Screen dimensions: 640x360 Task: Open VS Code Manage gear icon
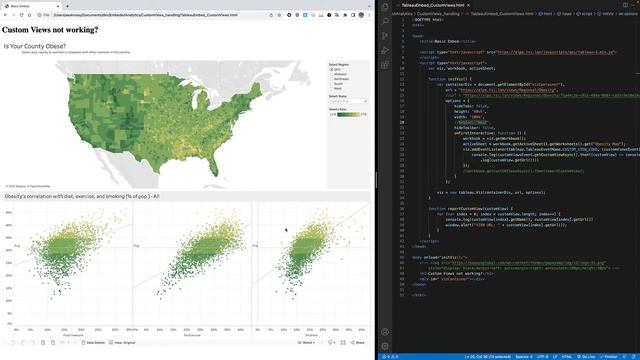pos(385,346)
